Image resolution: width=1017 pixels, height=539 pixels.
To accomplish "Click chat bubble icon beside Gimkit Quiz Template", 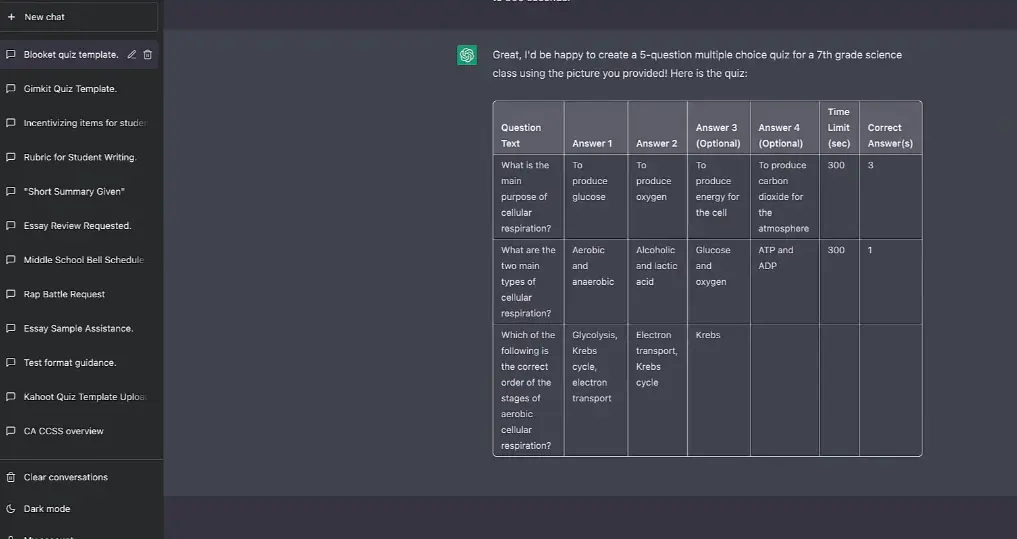I will point(11,89).
